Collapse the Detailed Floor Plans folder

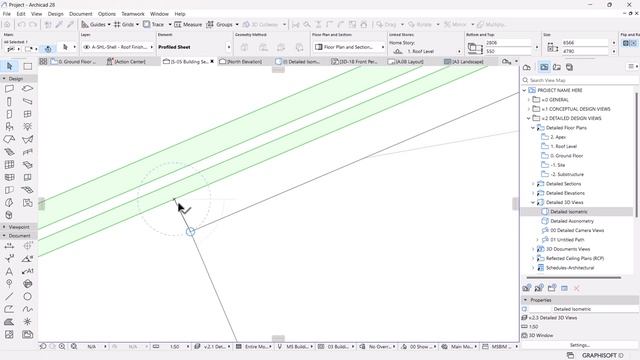[533, 128]
